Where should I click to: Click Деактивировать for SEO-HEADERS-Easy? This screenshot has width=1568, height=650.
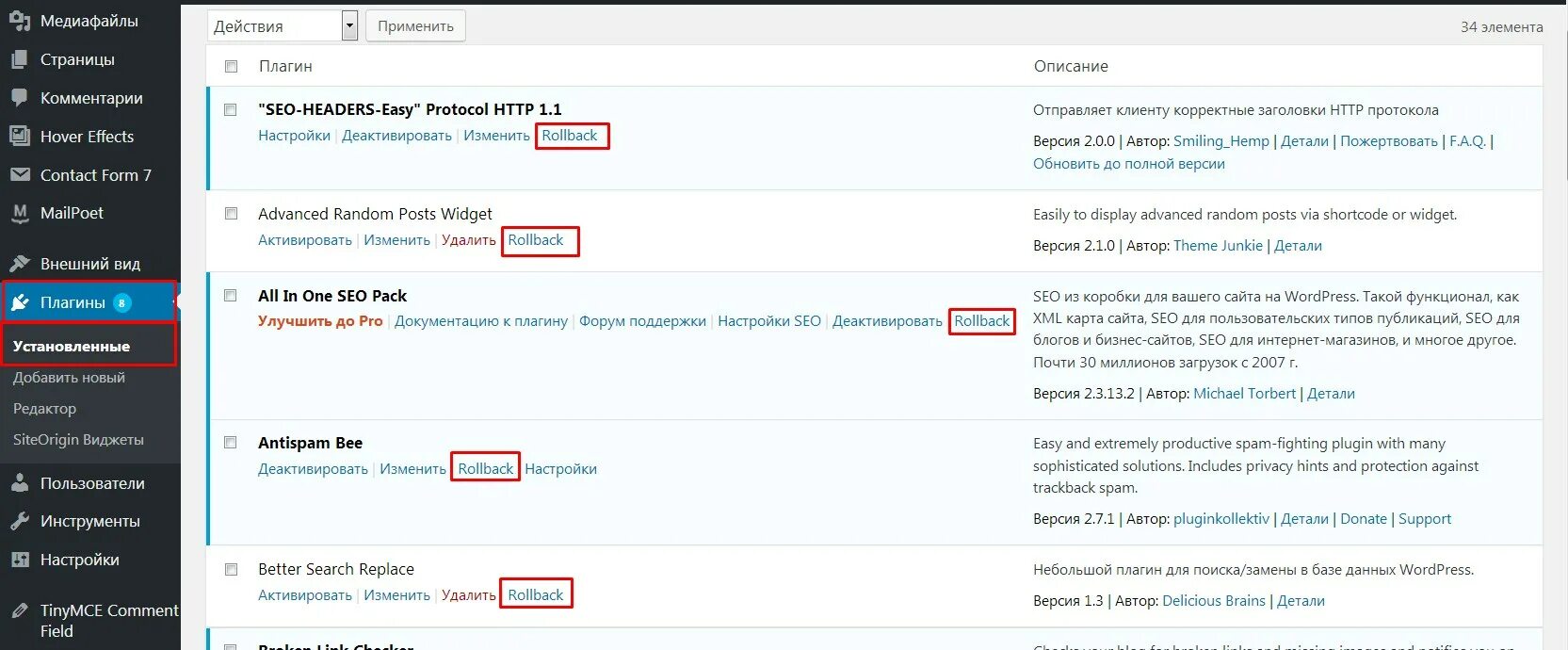[x=396, y=136]
